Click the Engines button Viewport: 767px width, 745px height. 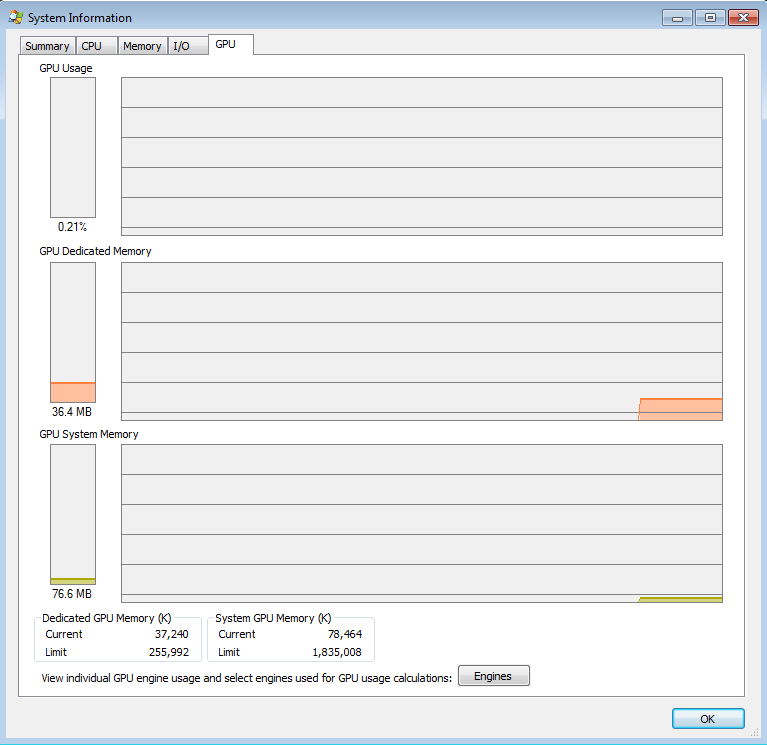click(x=493, y=676)
